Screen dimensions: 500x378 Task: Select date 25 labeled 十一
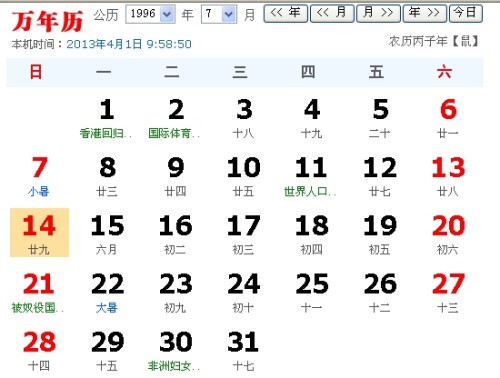click(x=312, y=293)
